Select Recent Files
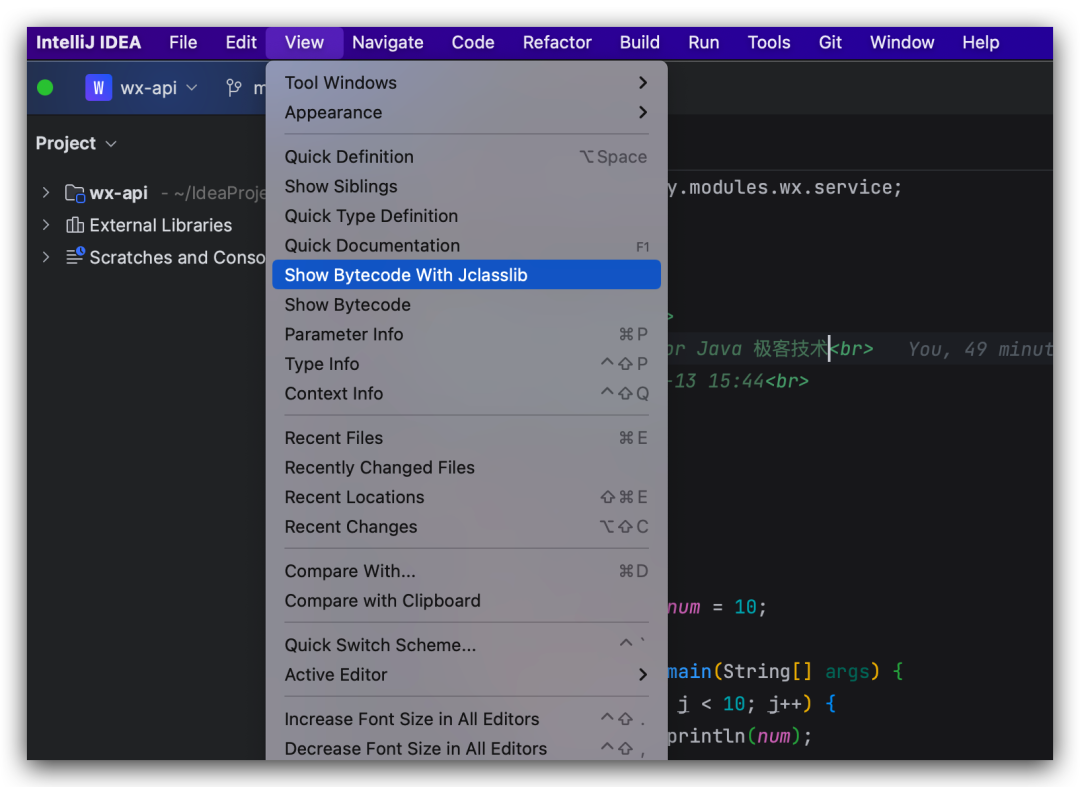Viewport: 1080px width, 787px height. tap(334, 438)
